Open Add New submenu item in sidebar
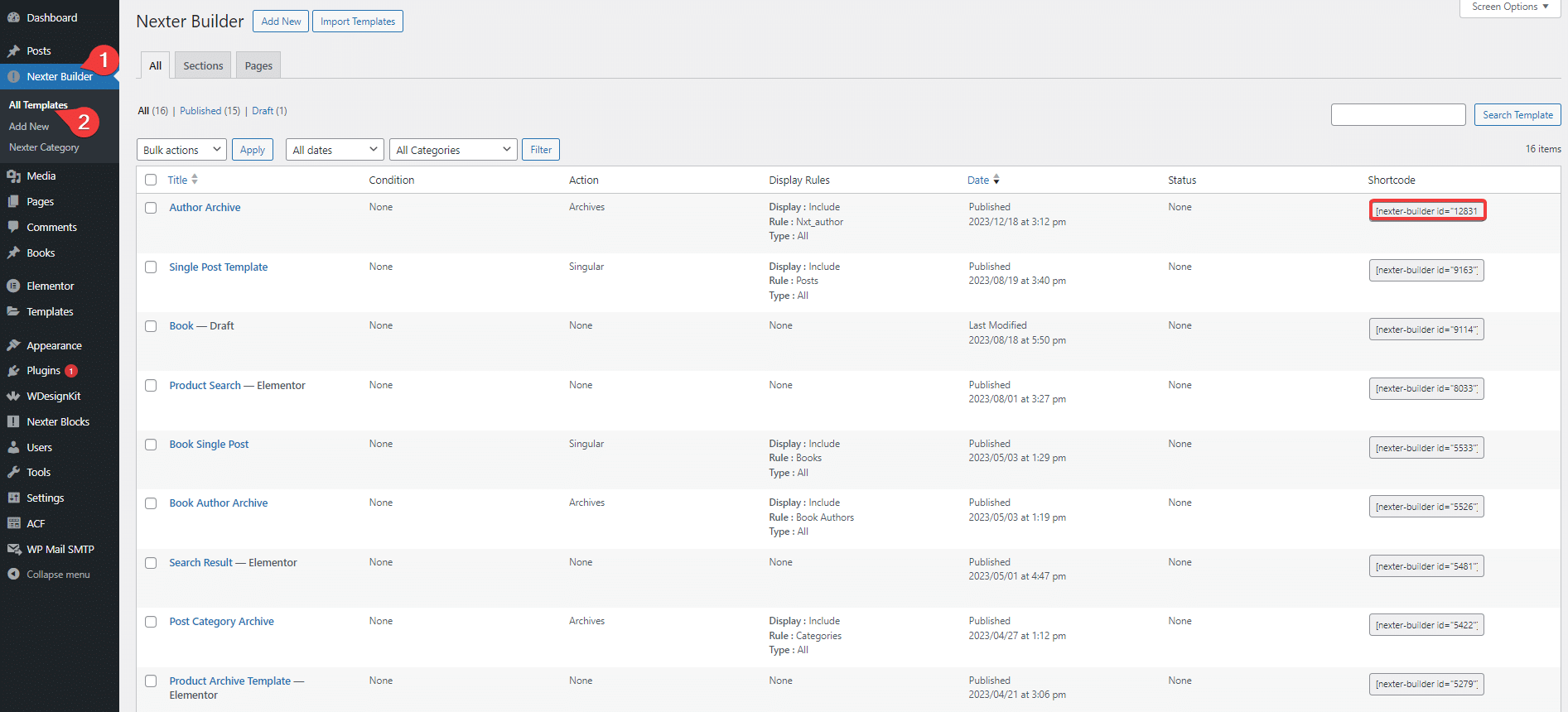 pos(29,127)
